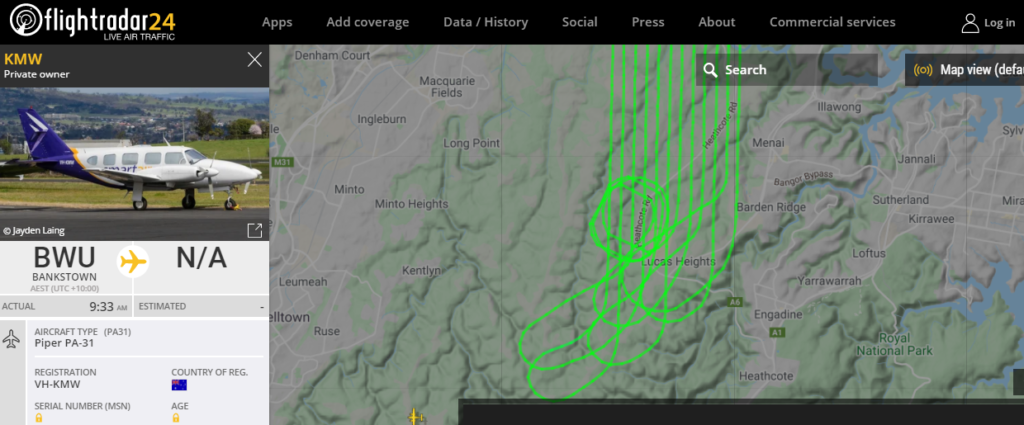Click the yellow aircraft marker on map
Screen dimensions: 1024x425
click(x=415, y=416)
